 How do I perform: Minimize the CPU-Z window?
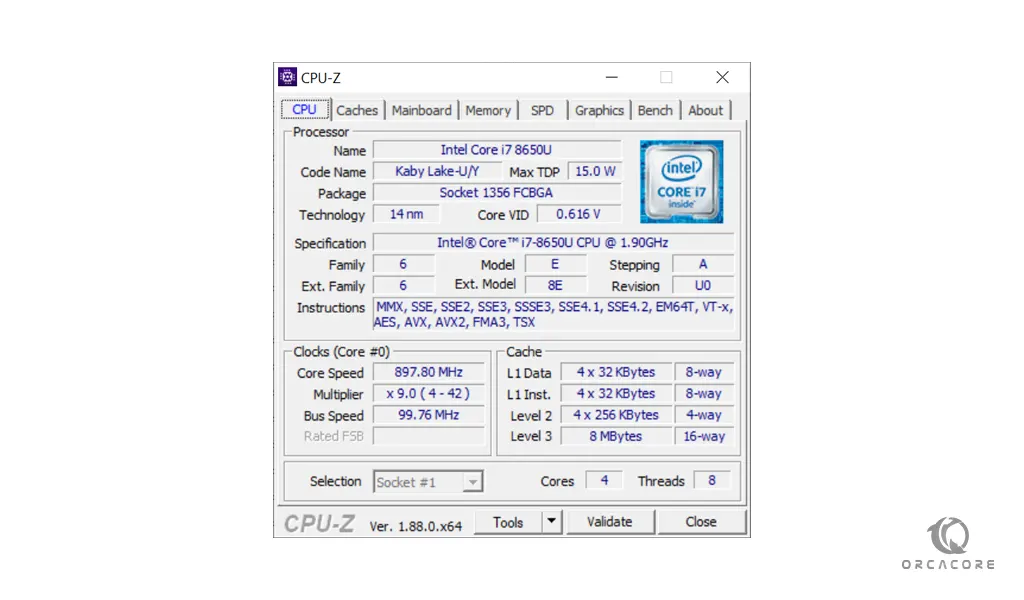[611, 77]
